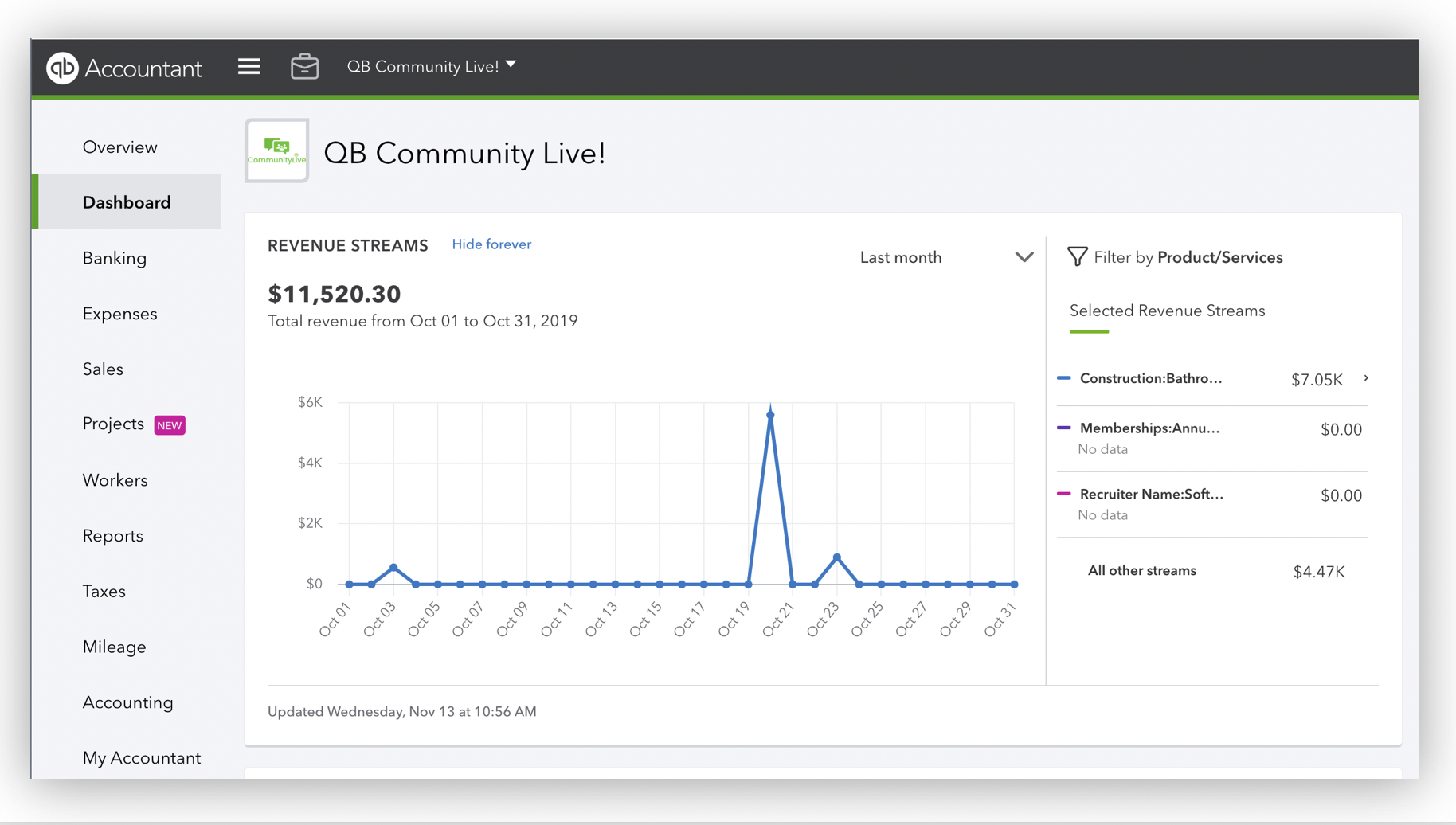The image size is (1456, 825).
Task: Click the All other streams row
Action: pos(1212,571)
